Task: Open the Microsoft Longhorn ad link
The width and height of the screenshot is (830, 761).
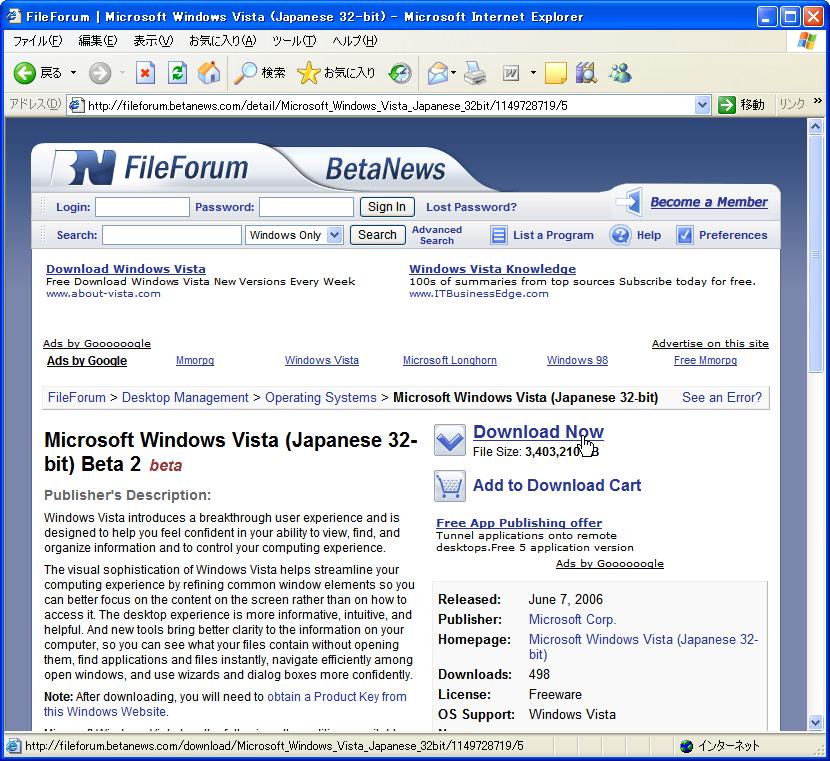Action: (x=450, y=360)
